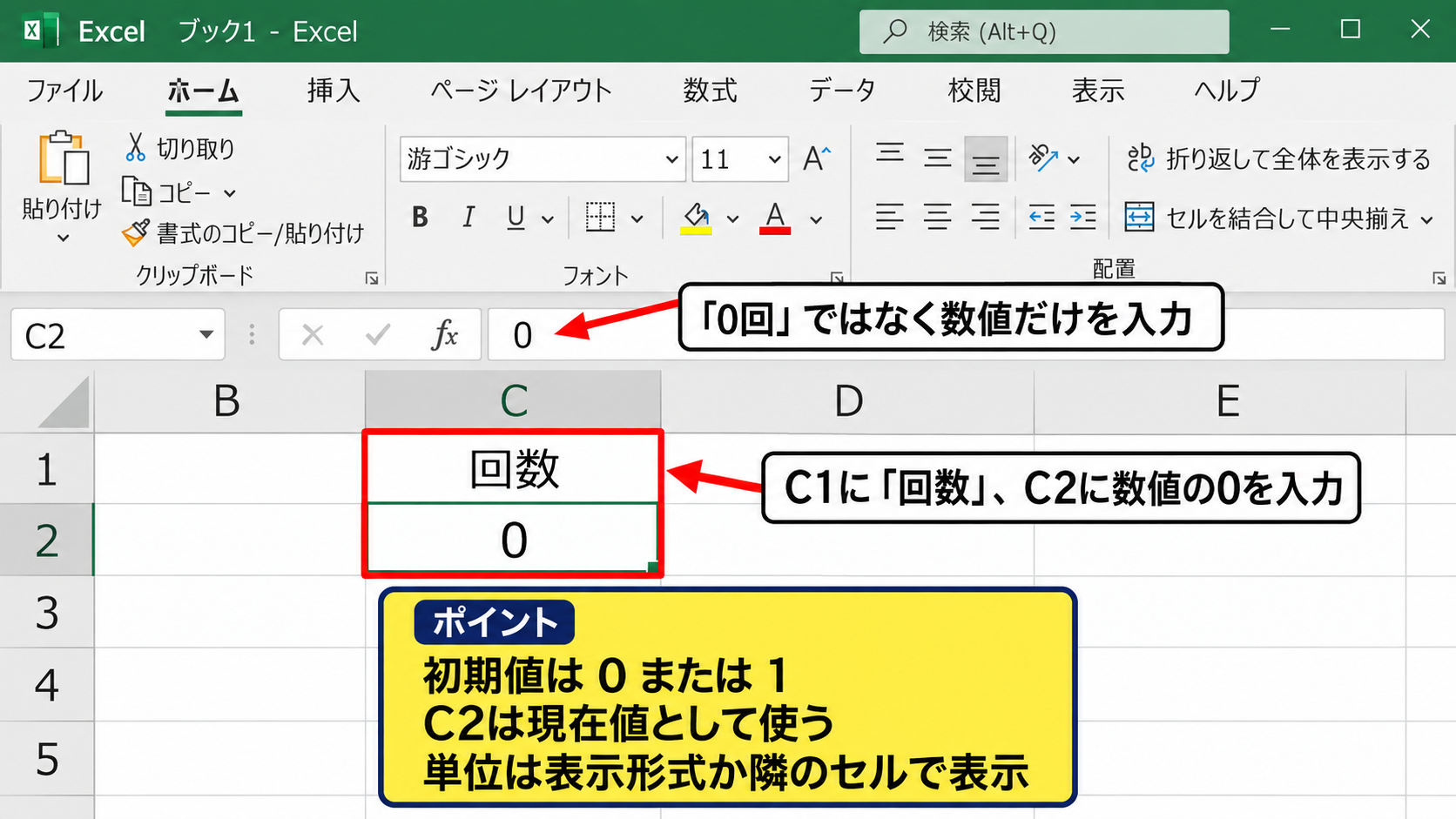Select cell C2 containing 0

point(513,540)
